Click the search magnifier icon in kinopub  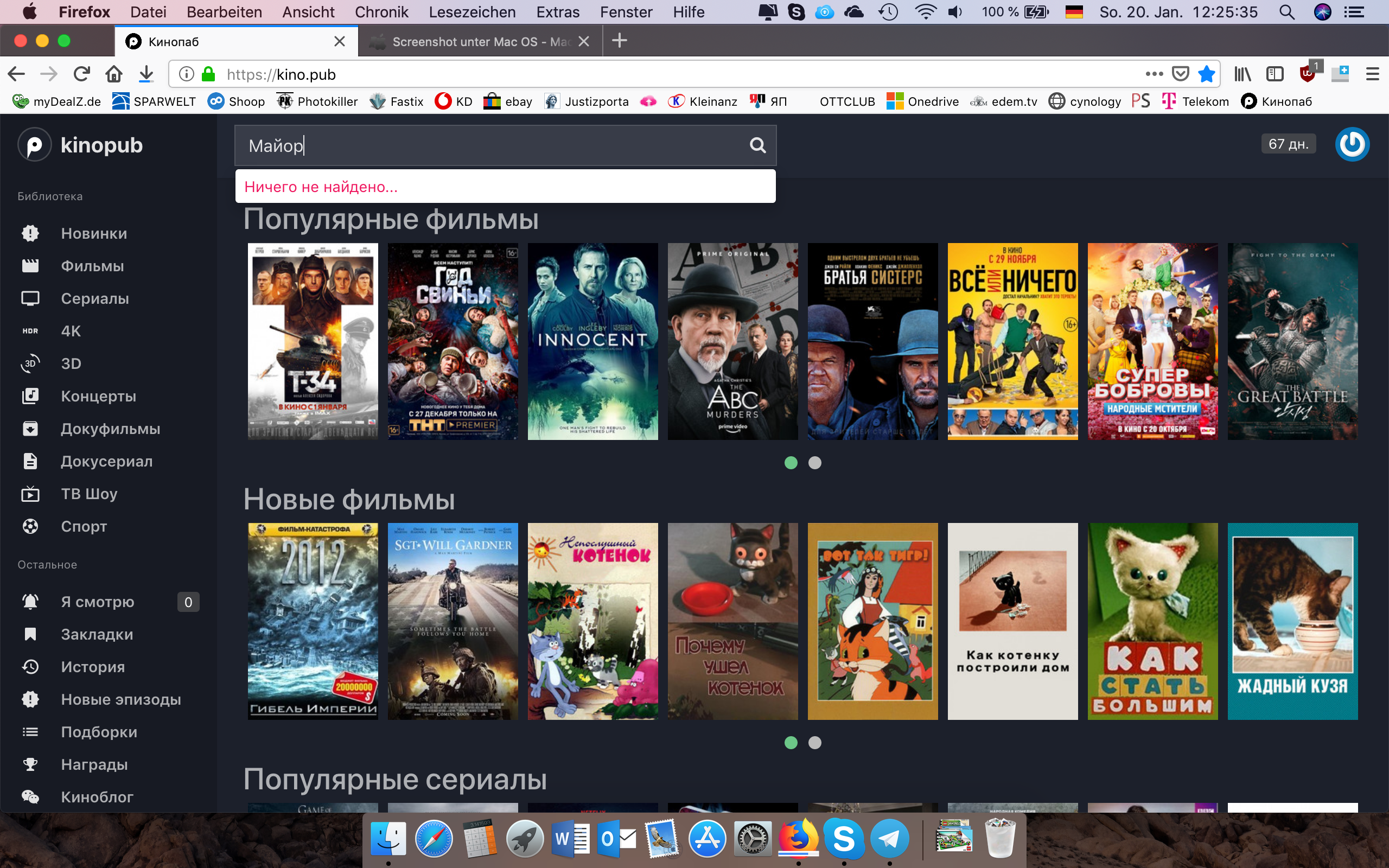(757, 145)
